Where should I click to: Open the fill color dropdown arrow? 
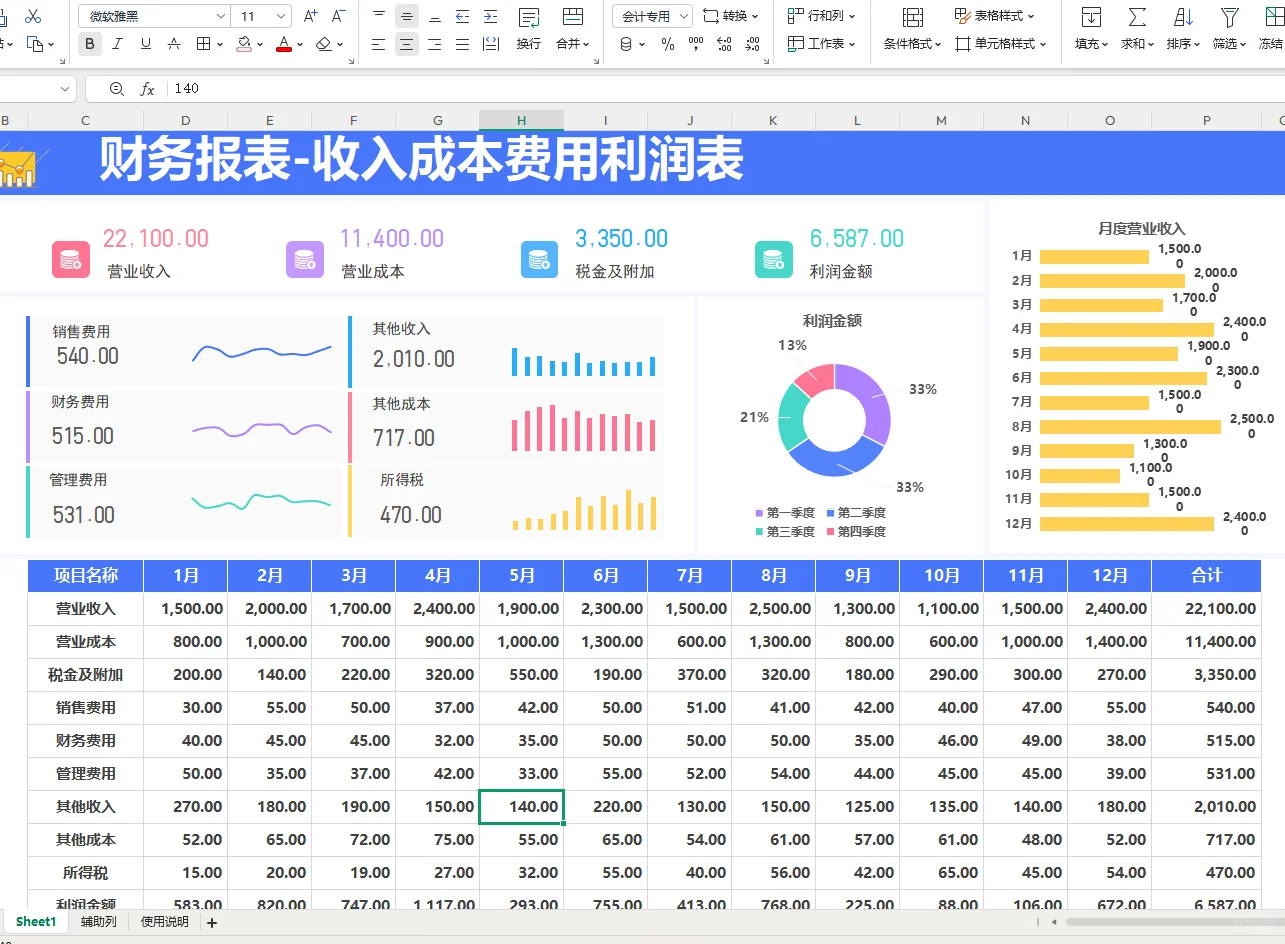coord(260,45)
